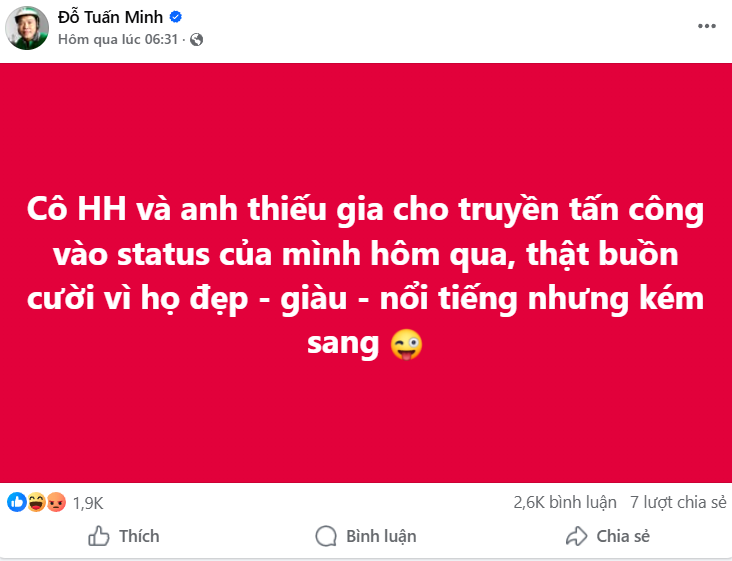This screenshot has width=732, height=561.
Task: View the 7 lượt chia sẻ shares list
Action: 677,502
